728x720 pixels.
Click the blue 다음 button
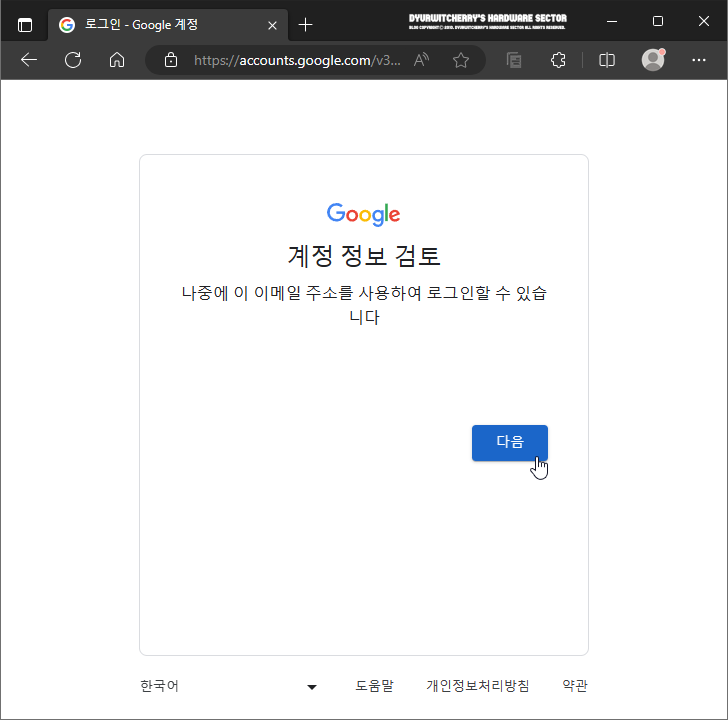click(x=510, y=443)
